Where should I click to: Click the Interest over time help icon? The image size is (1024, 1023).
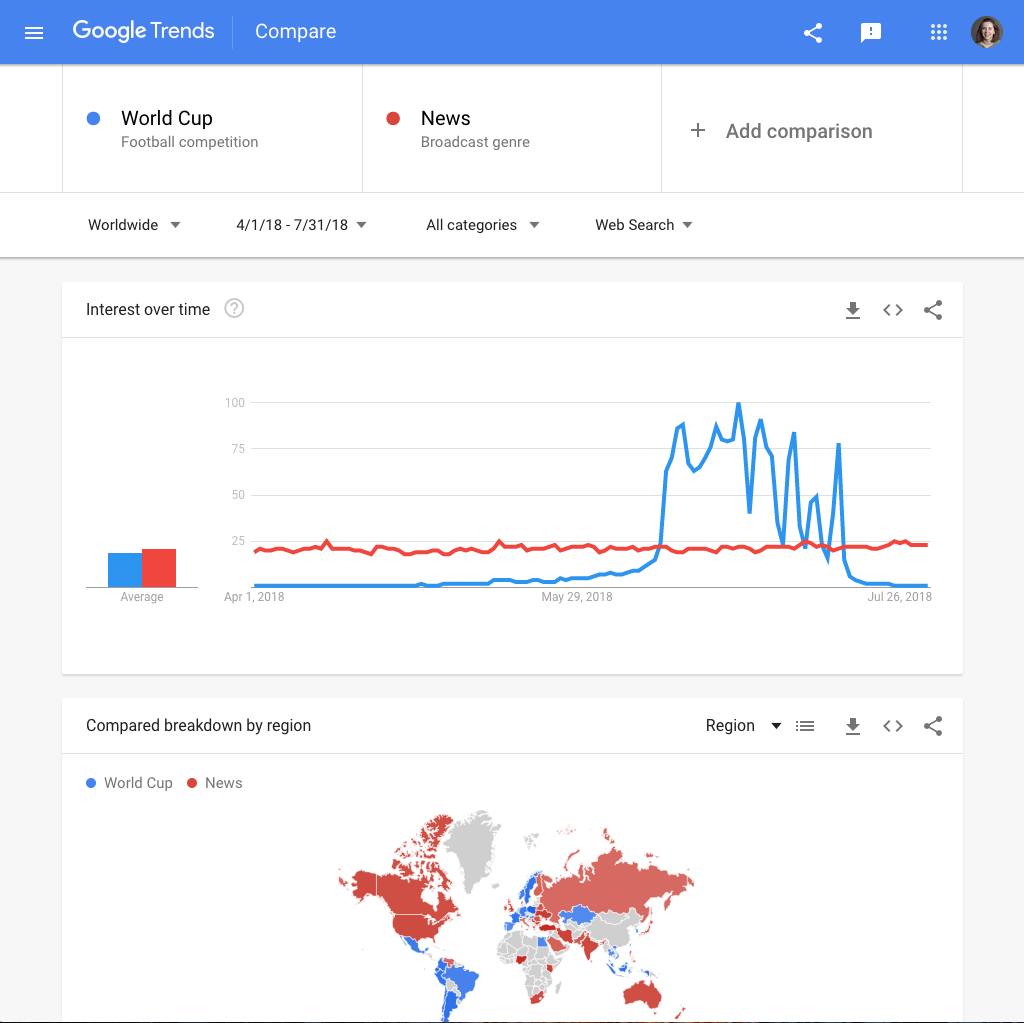[x=234, y=308]
